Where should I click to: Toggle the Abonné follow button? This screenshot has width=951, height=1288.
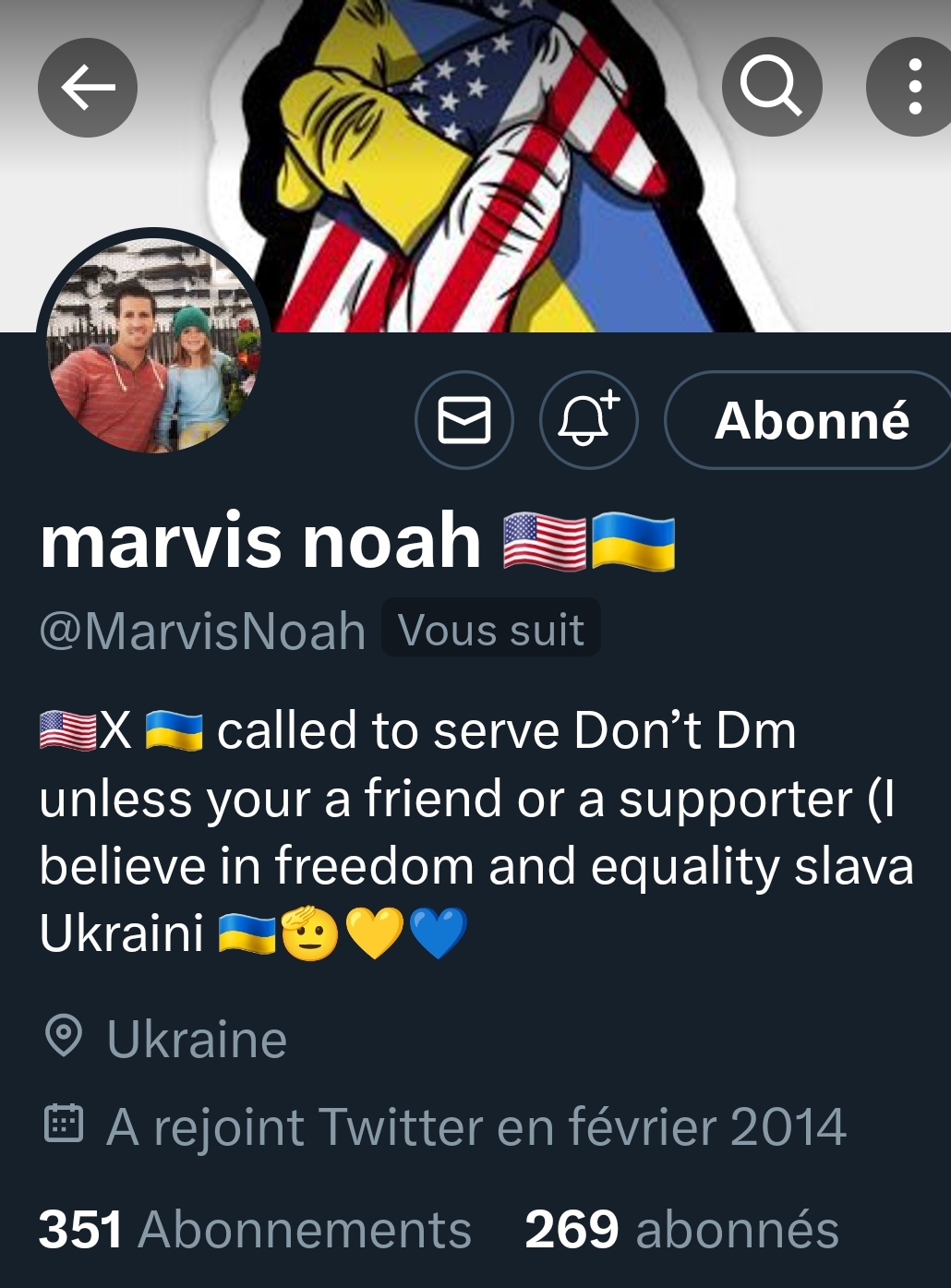point(809,420)
